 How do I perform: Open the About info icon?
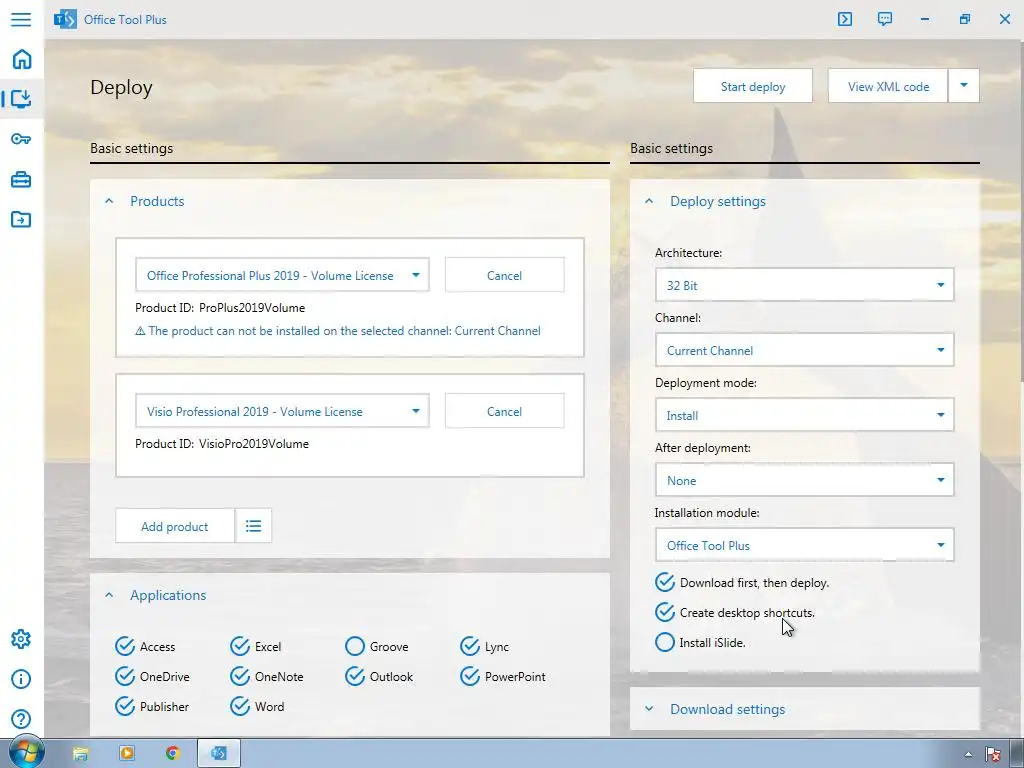[x=21, y=679]
